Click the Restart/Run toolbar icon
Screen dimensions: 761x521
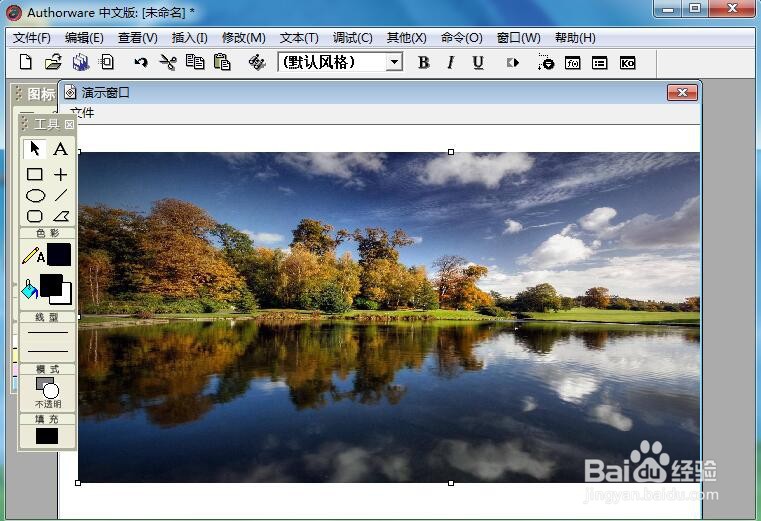tap(513, 63)
